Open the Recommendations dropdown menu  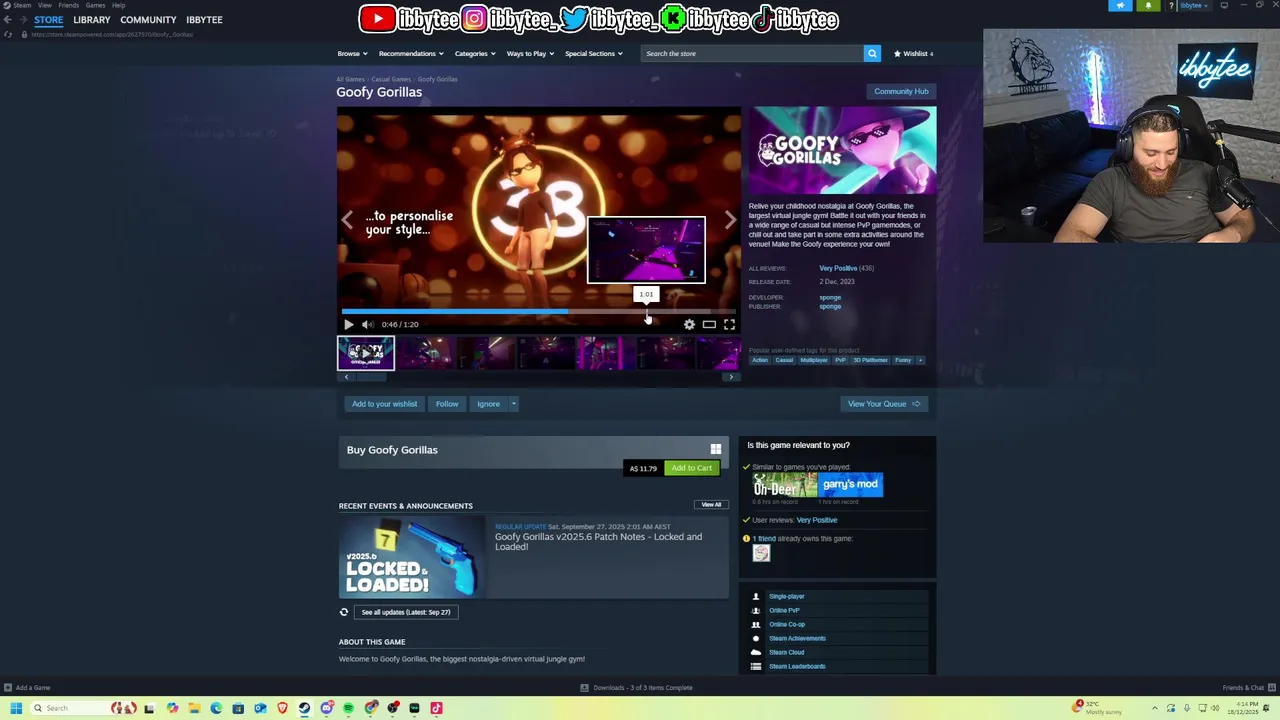pos(411,53)
